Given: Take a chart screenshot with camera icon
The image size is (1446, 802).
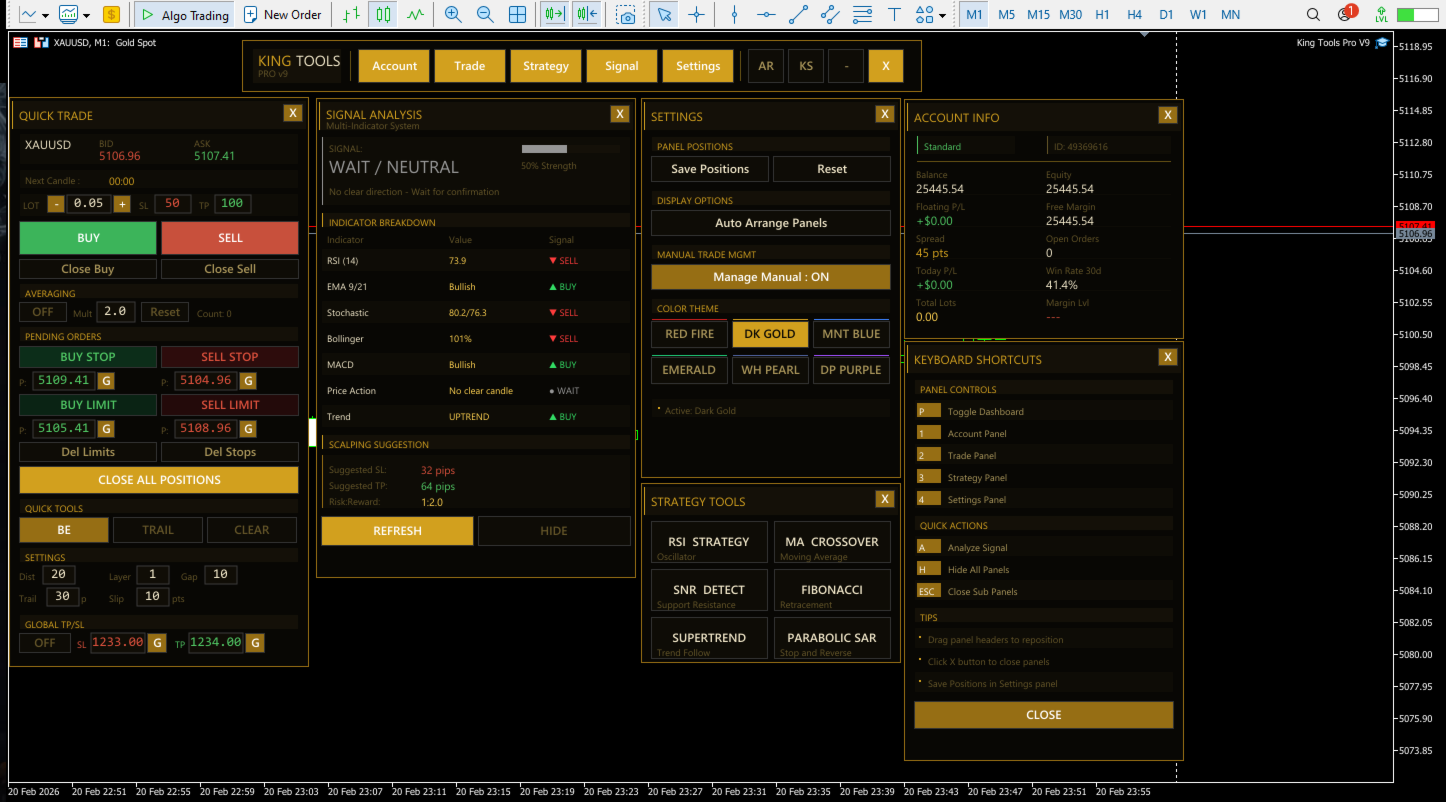Looking at the screenshot, I should (626, 15).
